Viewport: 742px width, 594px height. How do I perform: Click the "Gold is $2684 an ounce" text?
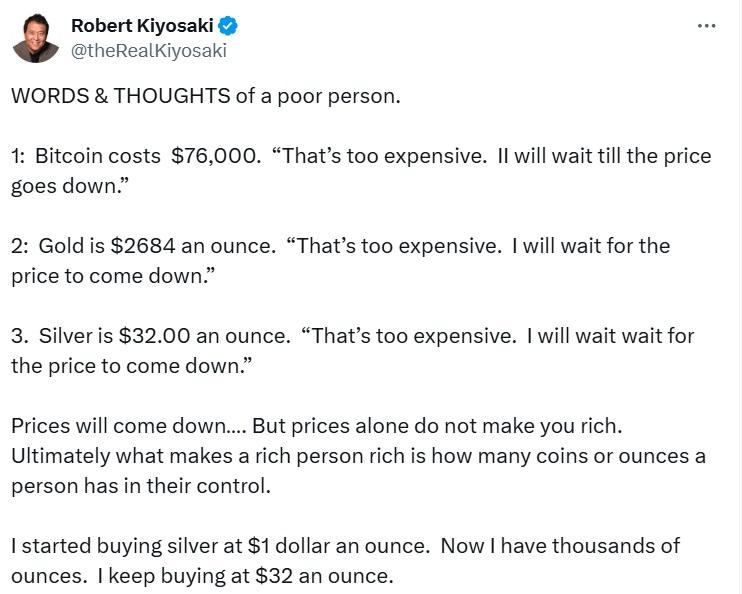[156, 245]
